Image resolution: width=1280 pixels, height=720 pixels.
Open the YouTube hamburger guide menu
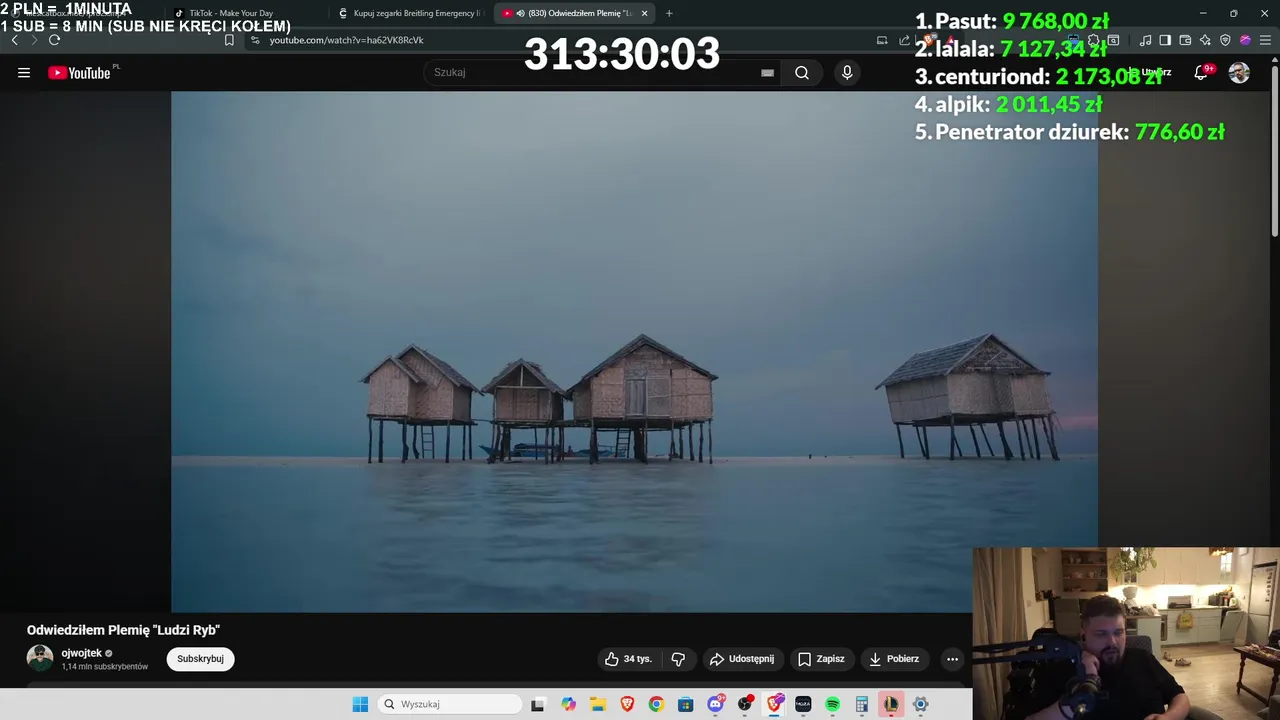[x=24, y=72]
